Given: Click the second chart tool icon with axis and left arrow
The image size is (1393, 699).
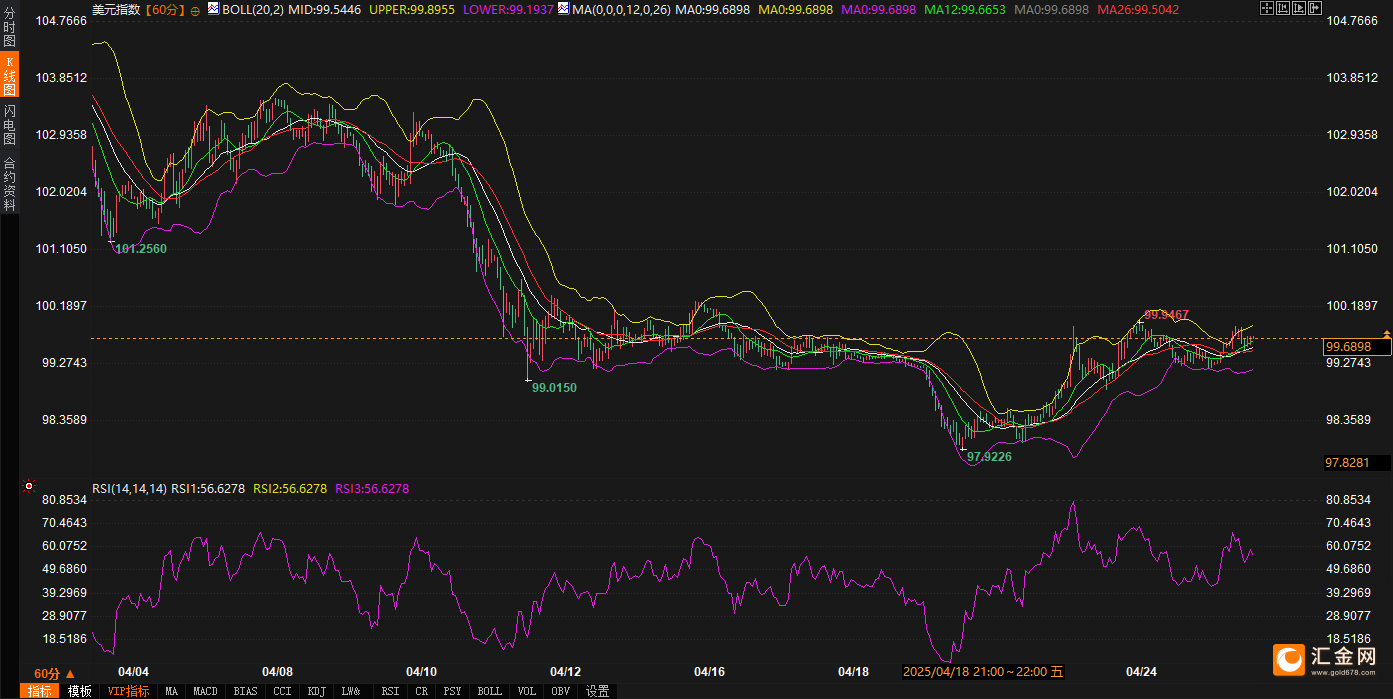Looking at the screenshot, I should coord(1283,8).
